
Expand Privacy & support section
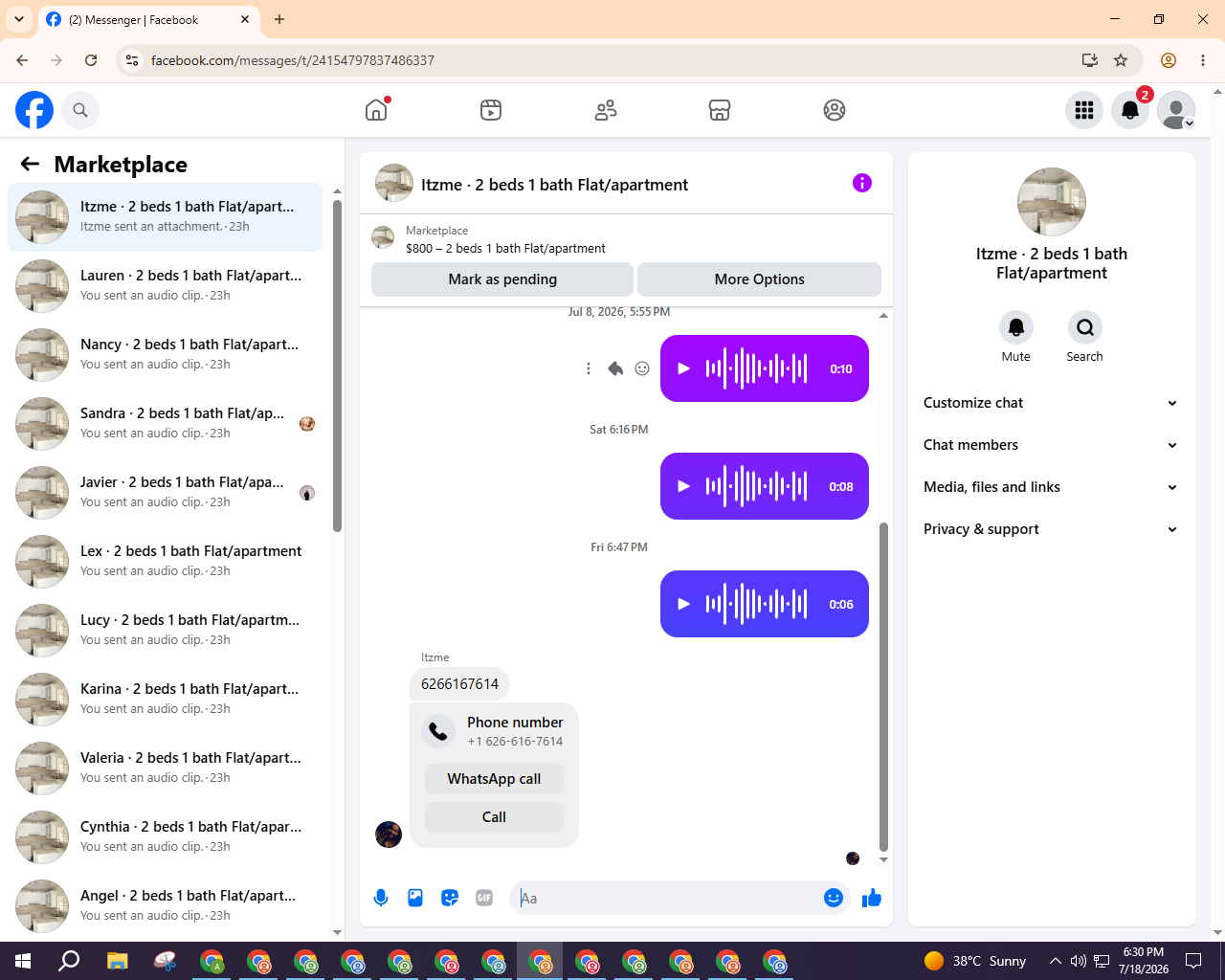[x=1051, y=529]
